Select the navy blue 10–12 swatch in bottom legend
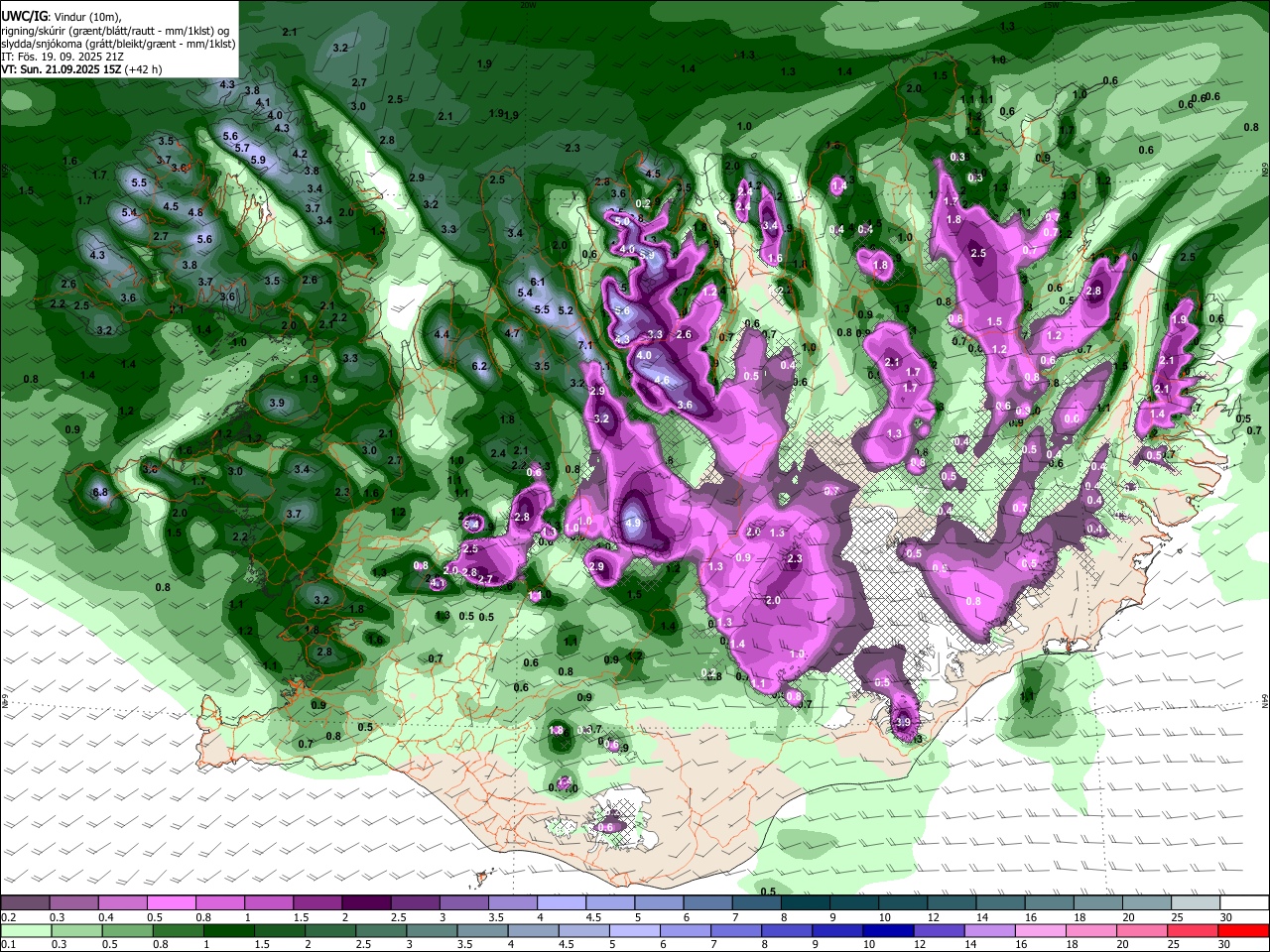 (x=887, y=930)
